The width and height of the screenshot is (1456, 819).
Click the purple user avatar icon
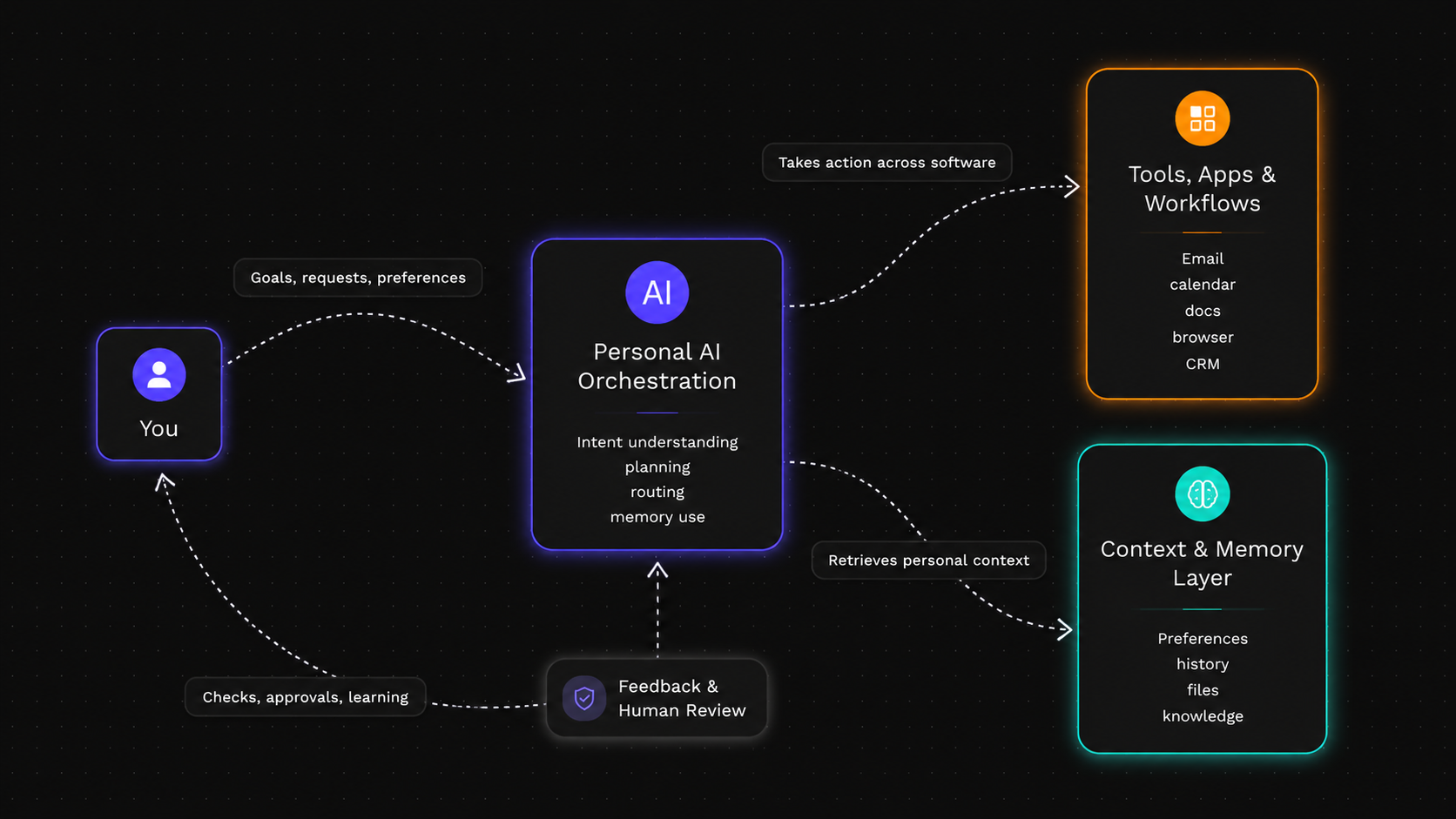159,375
